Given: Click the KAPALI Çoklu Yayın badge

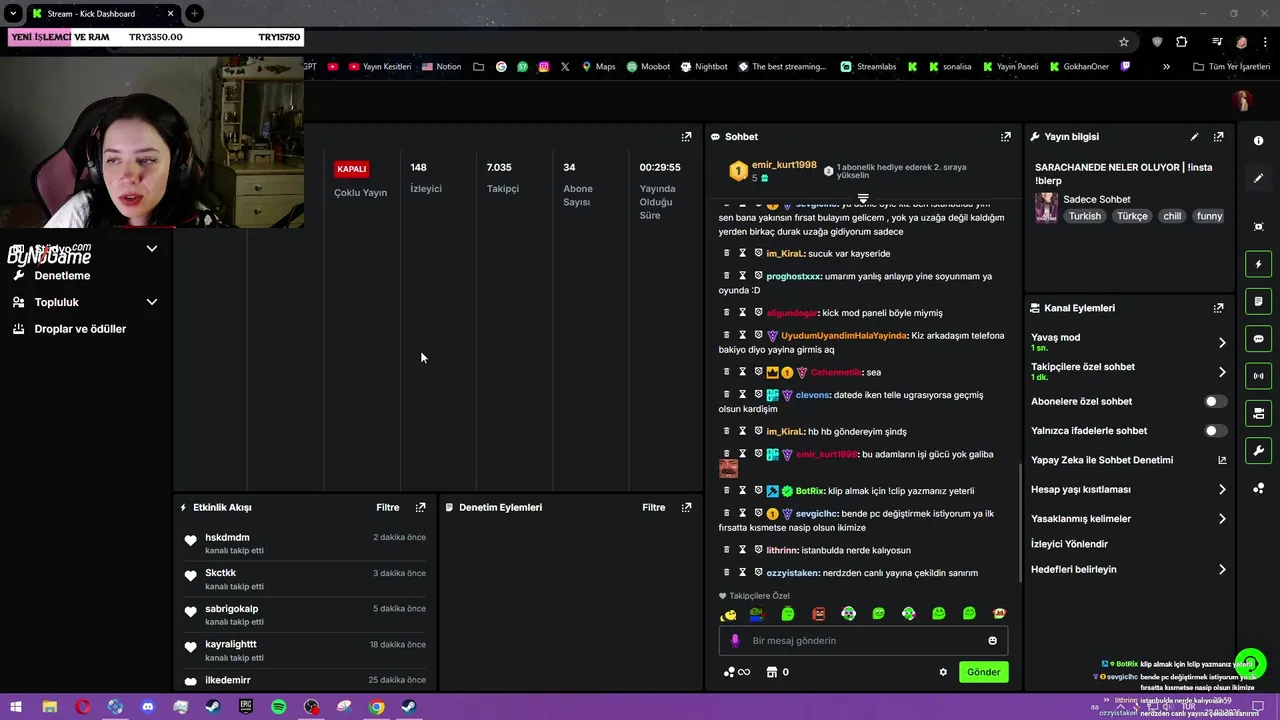Looking at the screenshot, I should click(352, 169).
